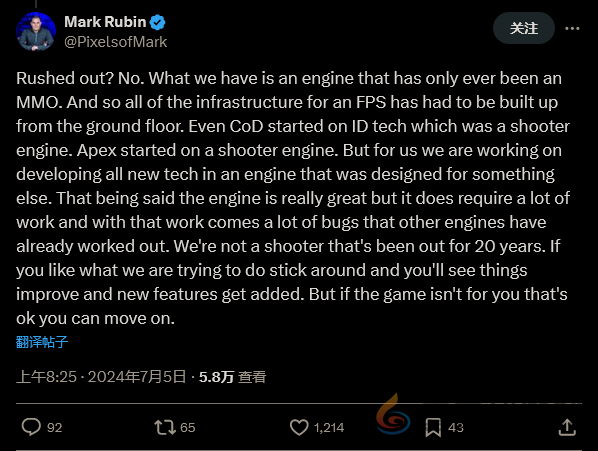Click the 65 reposts count
The height and width of the screenshot is (451, 598).
(x=188, y=427)
